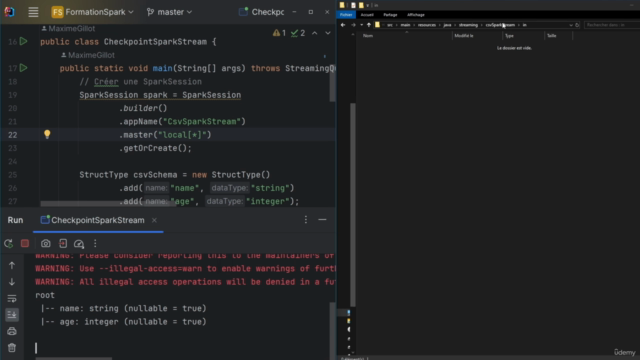
Task: Hide the Run tool window
Action: coord(322,220)
